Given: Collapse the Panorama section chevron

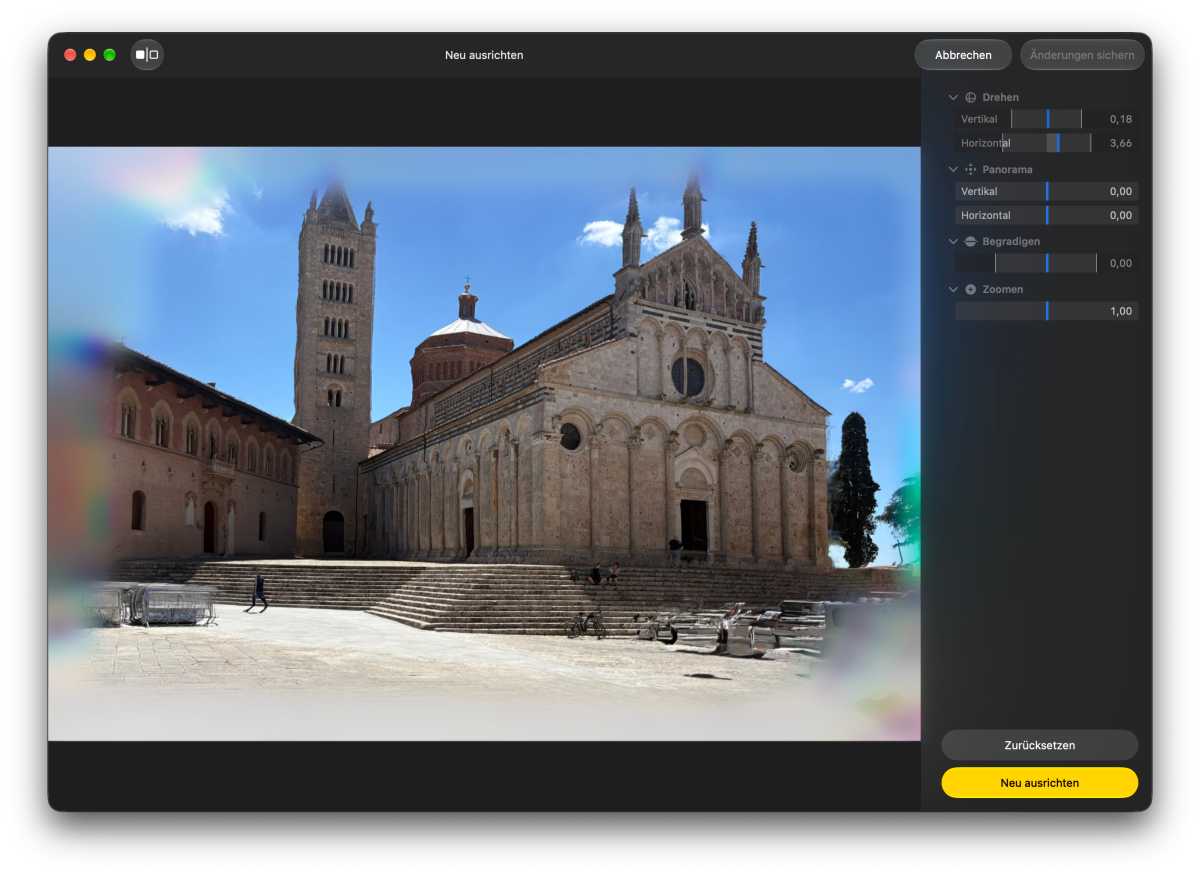Looking at the screenshot, I should coord(953,169).
